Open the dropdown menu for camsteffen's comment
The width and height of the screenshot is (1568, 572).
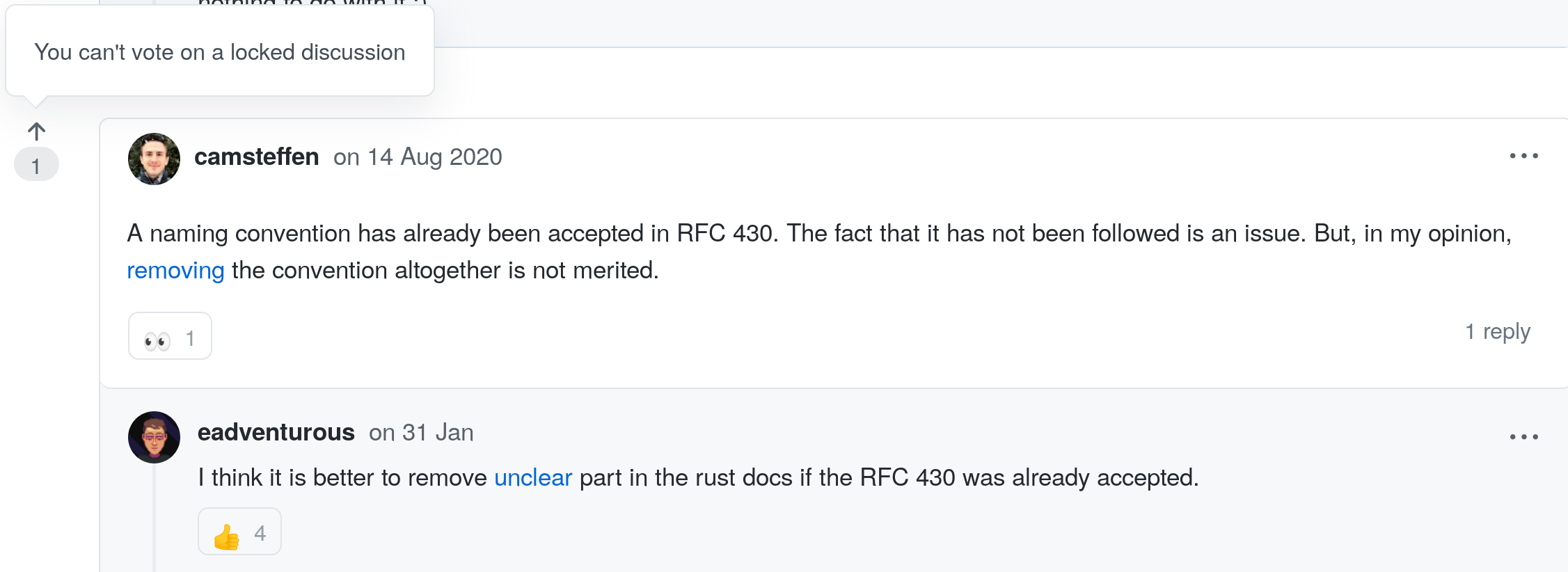coord(1524,157)
